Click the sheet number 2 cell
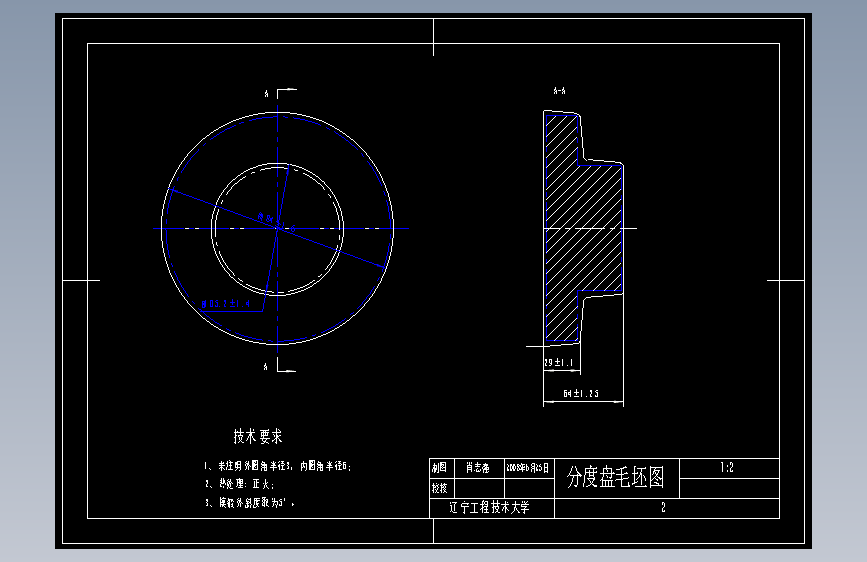 [666, 508]
